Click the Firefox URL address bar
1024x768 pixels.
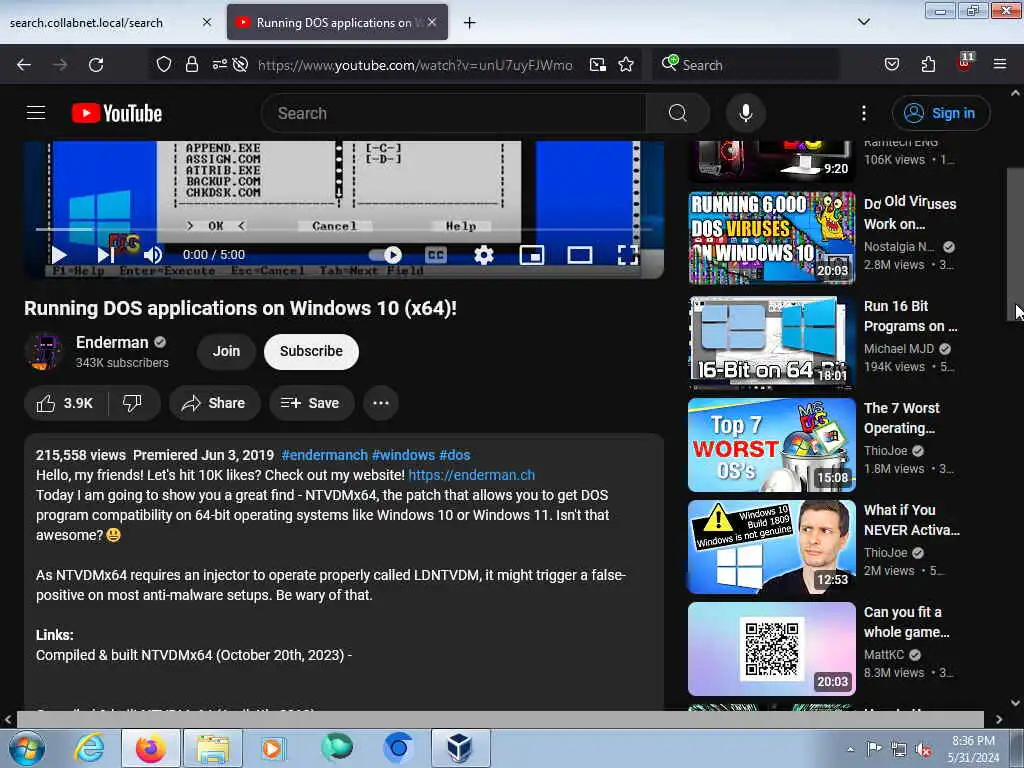point(415,65)
